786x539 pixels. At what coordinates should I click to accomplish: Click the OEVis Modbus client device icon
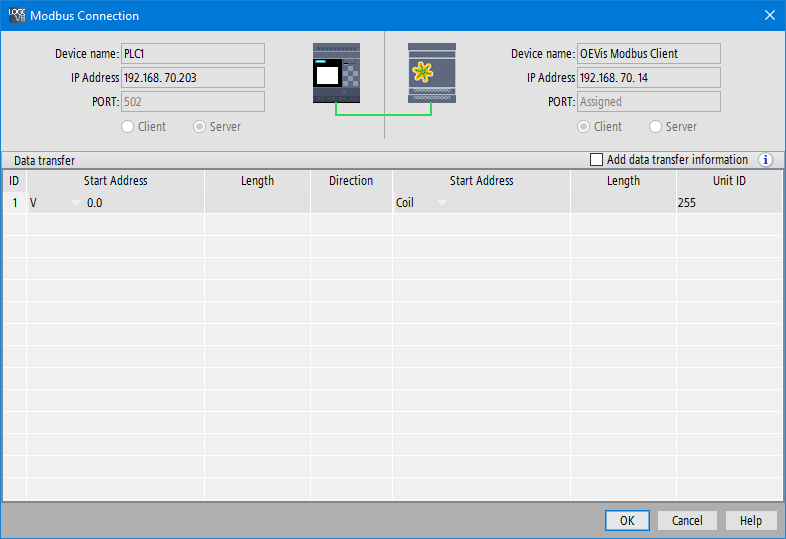tap(432, 72)
